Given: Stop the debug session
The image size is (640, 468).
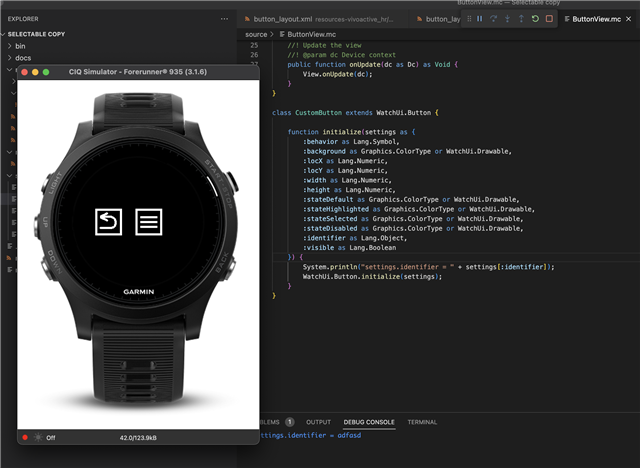Looking at the screenshot, I should coord(549,19).
